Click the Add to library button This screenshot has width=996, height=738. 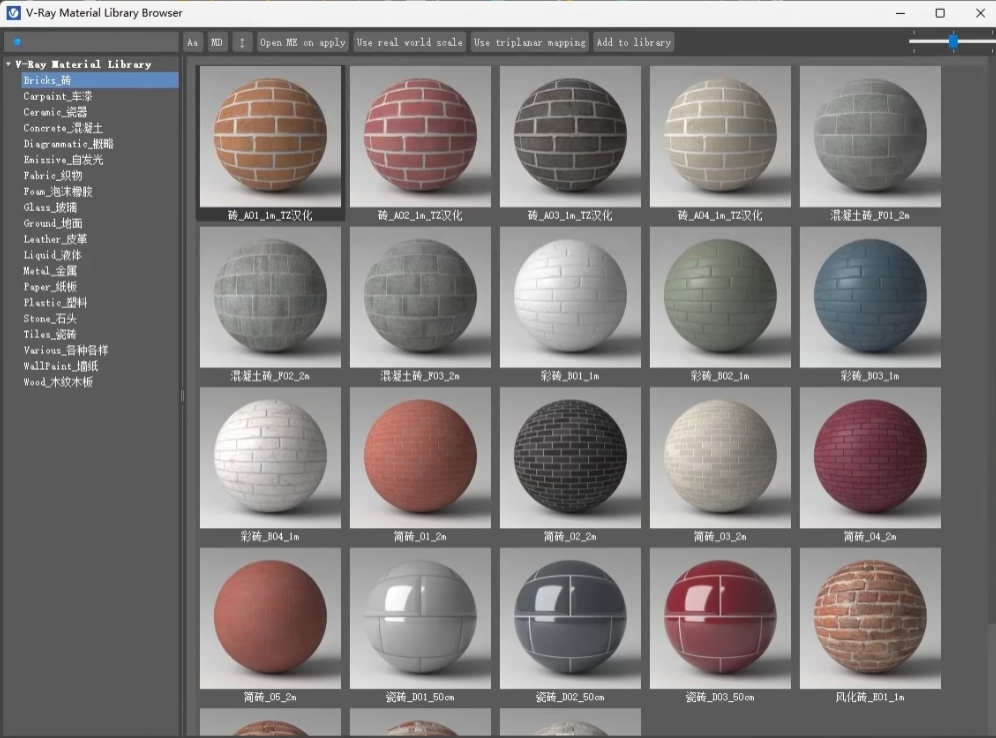pyautogui.click(x=633, y=42)
